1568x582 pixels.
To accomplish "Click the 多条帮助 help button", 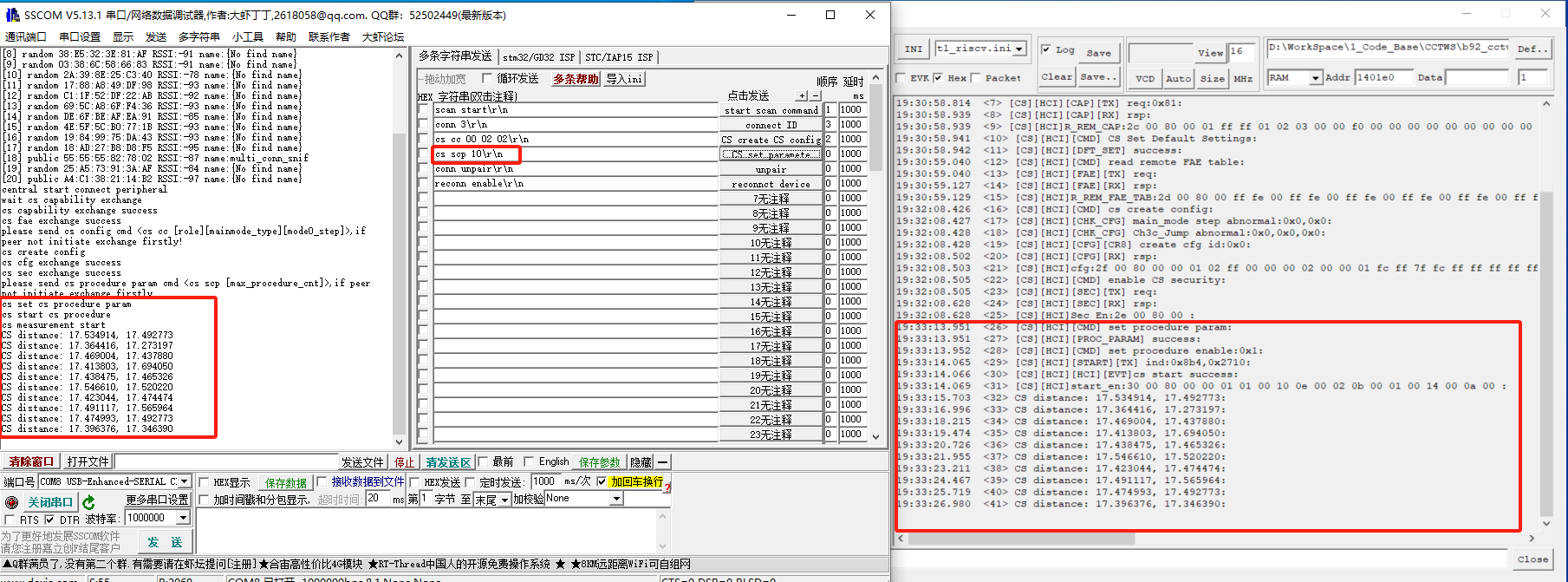I will point(576,79).
